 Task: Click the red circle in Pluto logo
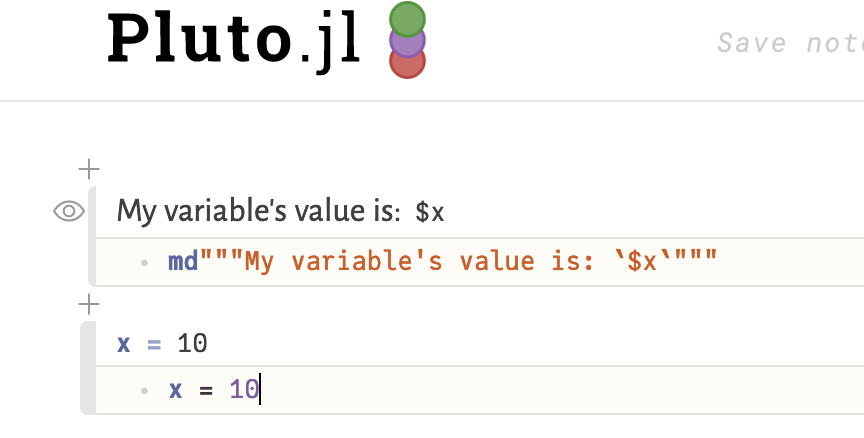pyautogui.click(x=407, y=62)
